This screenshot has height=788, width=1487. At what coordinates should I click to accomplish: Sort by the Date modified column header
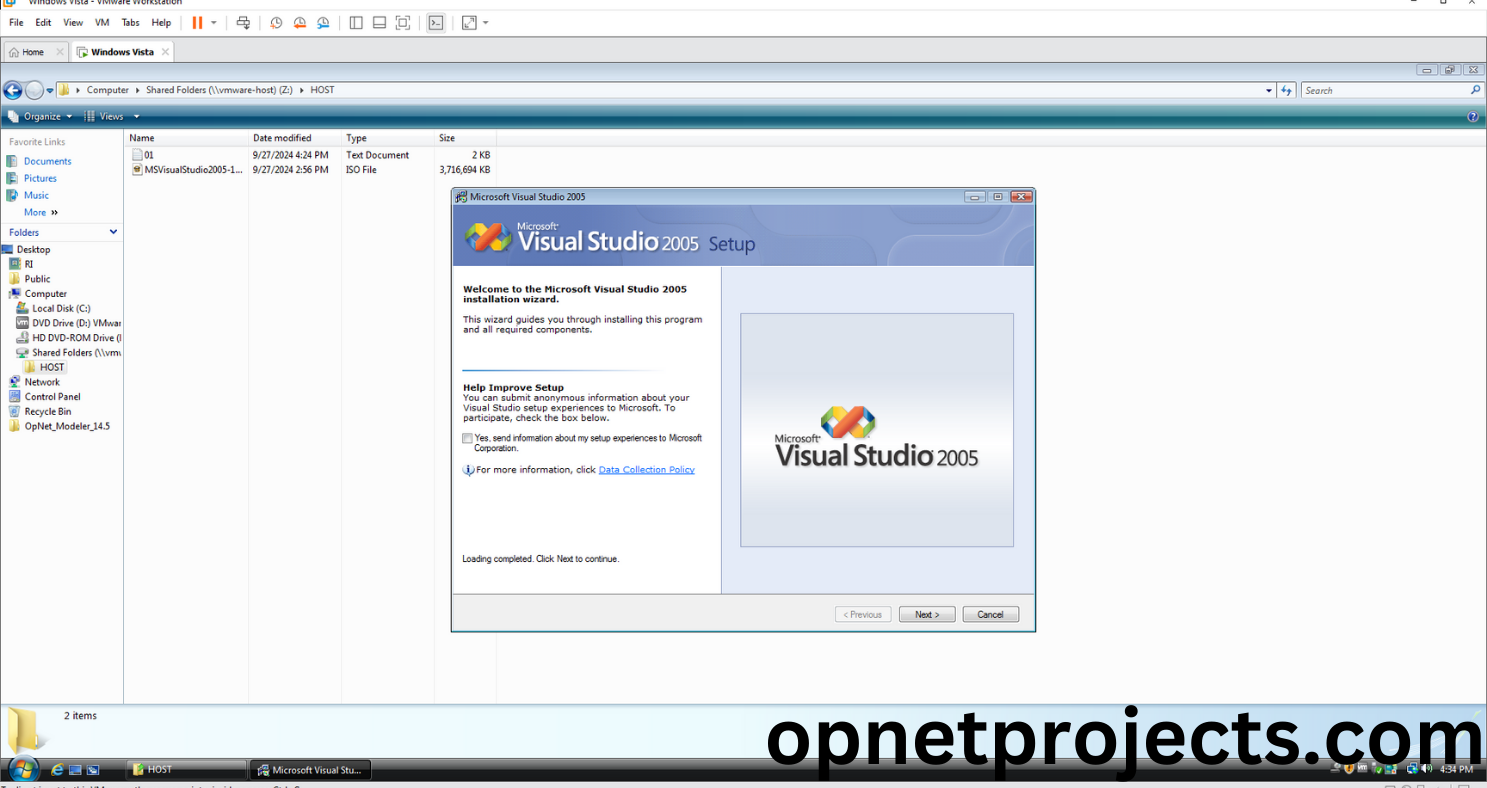tap(295, 138)
